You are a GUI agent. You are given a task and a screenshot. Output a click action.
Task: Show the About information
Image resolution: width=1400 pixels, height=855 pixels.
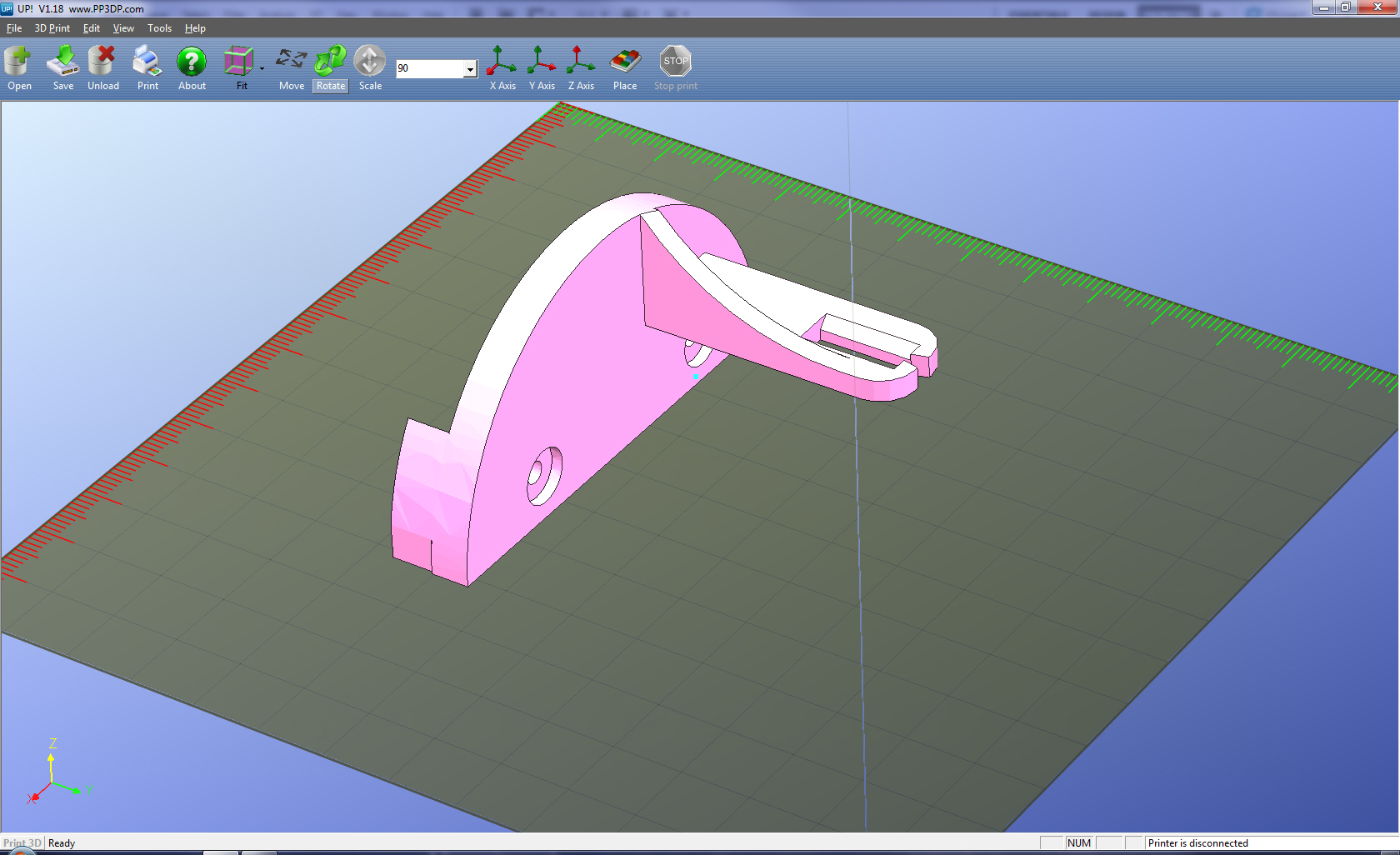(x=192, y=61)
